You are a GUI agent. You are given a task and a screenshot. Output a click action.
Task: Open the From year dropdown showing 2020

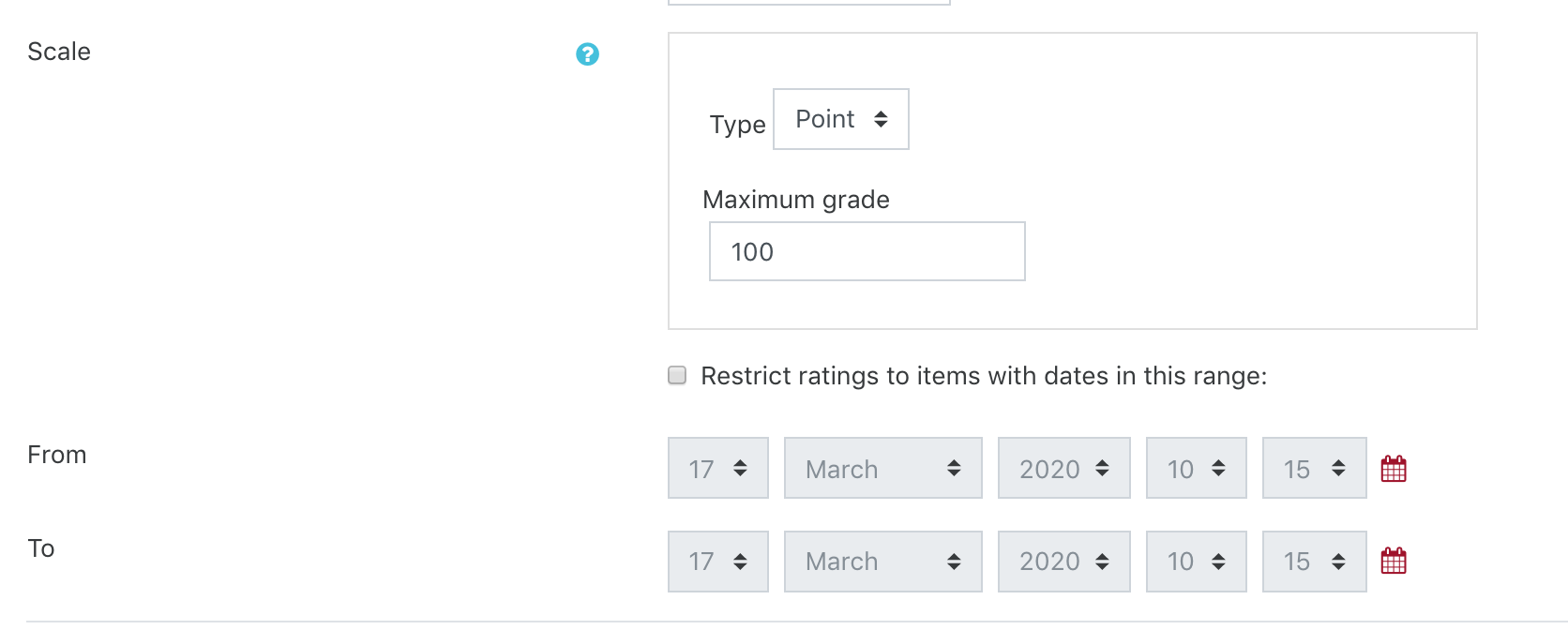pos(1063,468)
